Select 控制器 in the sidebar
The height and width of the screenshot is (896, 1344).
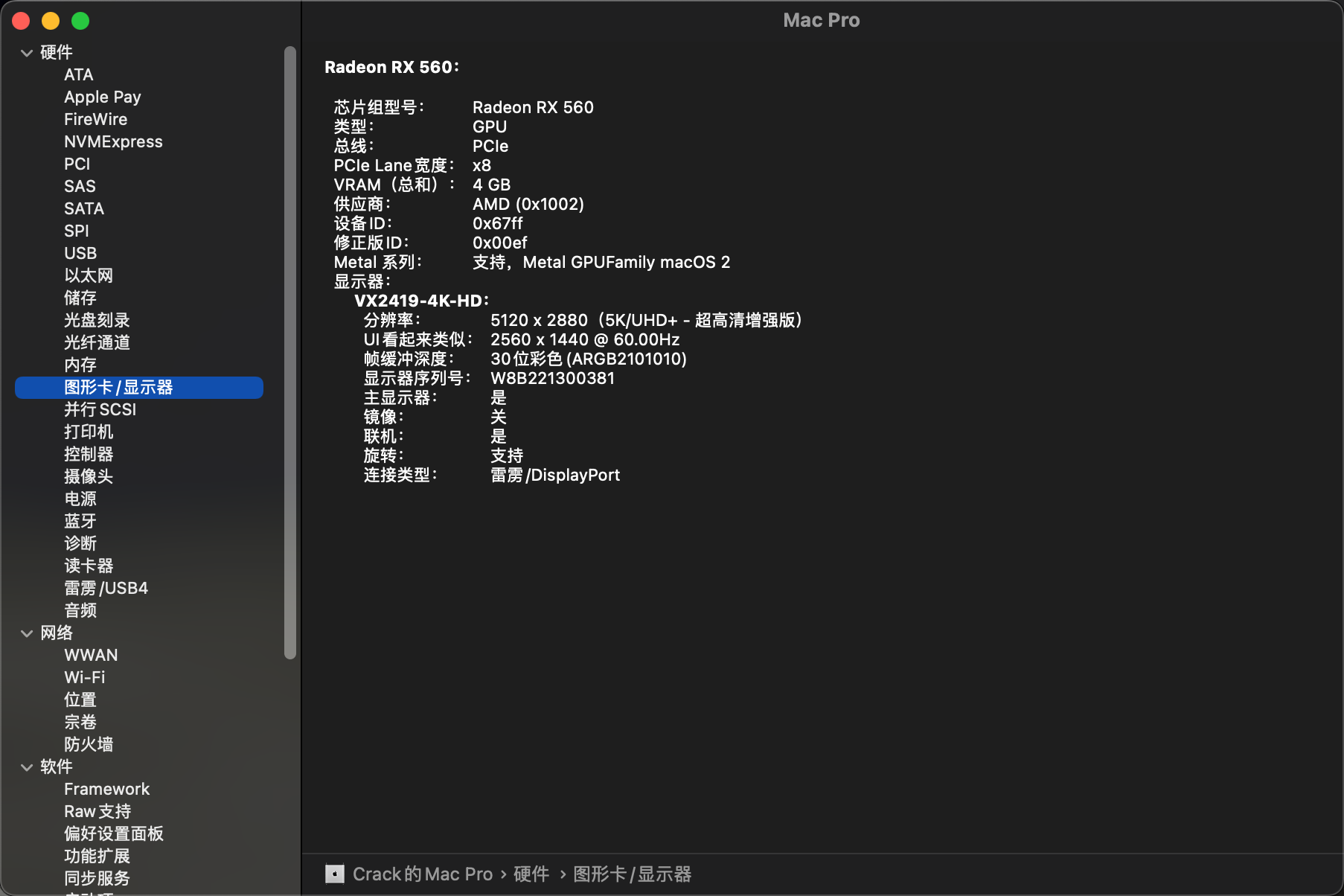pos(89,454)
